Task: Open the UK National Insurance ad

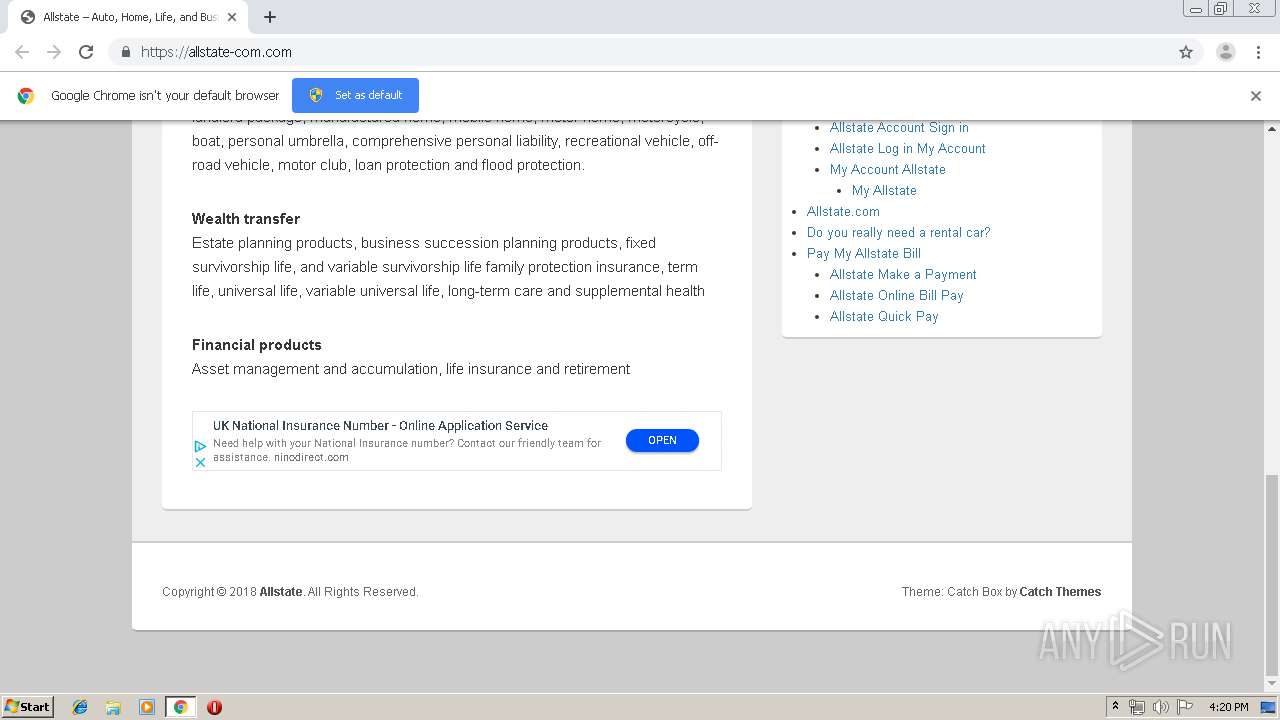Action: tap(662, 440)
